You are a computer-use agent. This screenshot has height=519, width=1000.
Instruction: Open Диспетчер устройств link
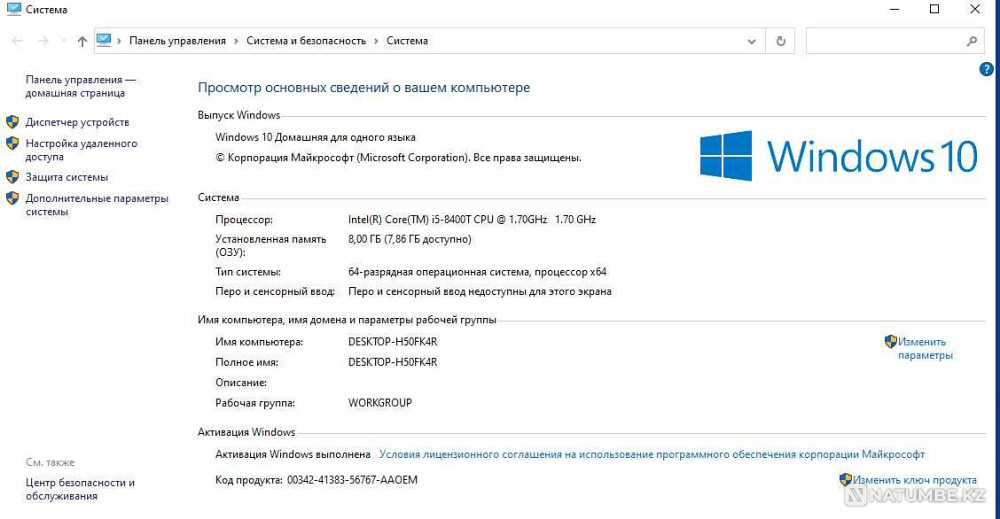(x=77, y=122)
